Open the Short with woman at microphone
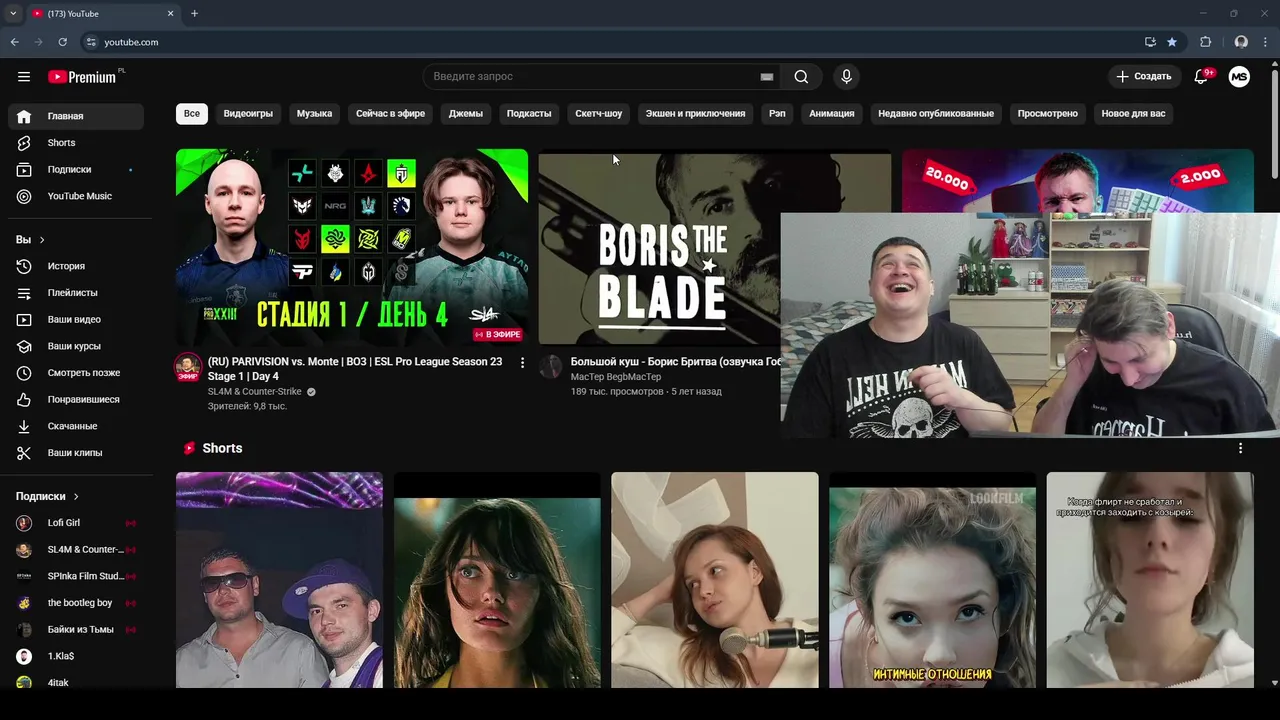 coord(715,580)
